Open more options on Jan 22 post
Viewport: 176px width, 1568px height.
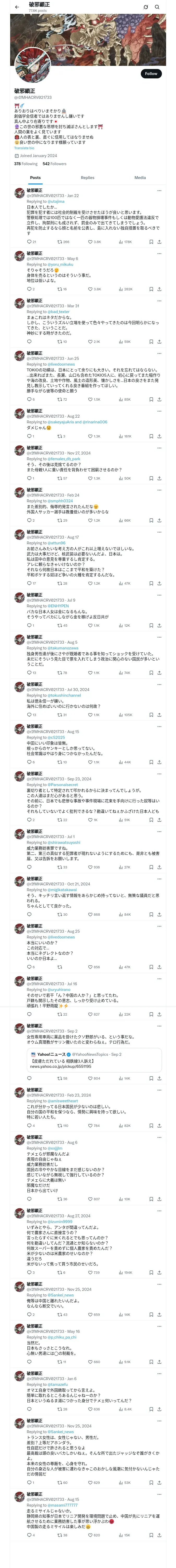tap(159, 190)
